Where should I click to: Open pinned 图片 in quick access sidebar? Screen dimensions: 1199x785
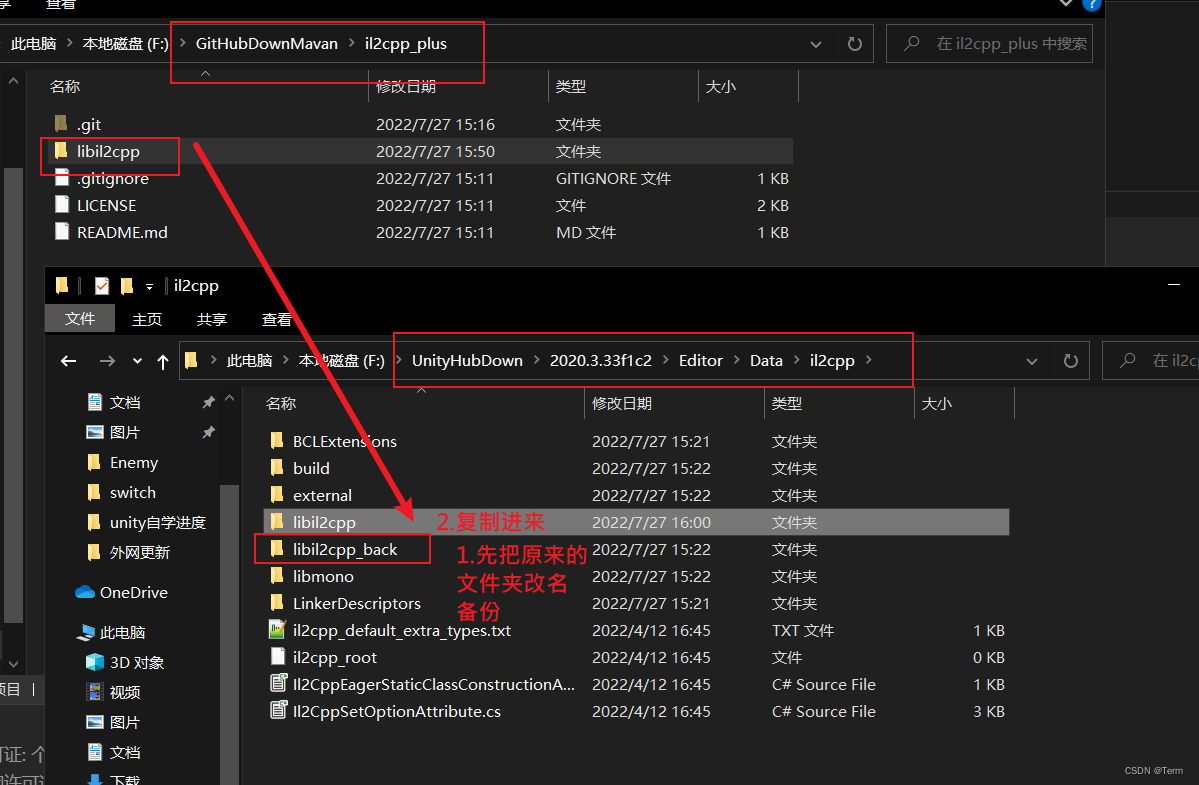tap(125, 433)
